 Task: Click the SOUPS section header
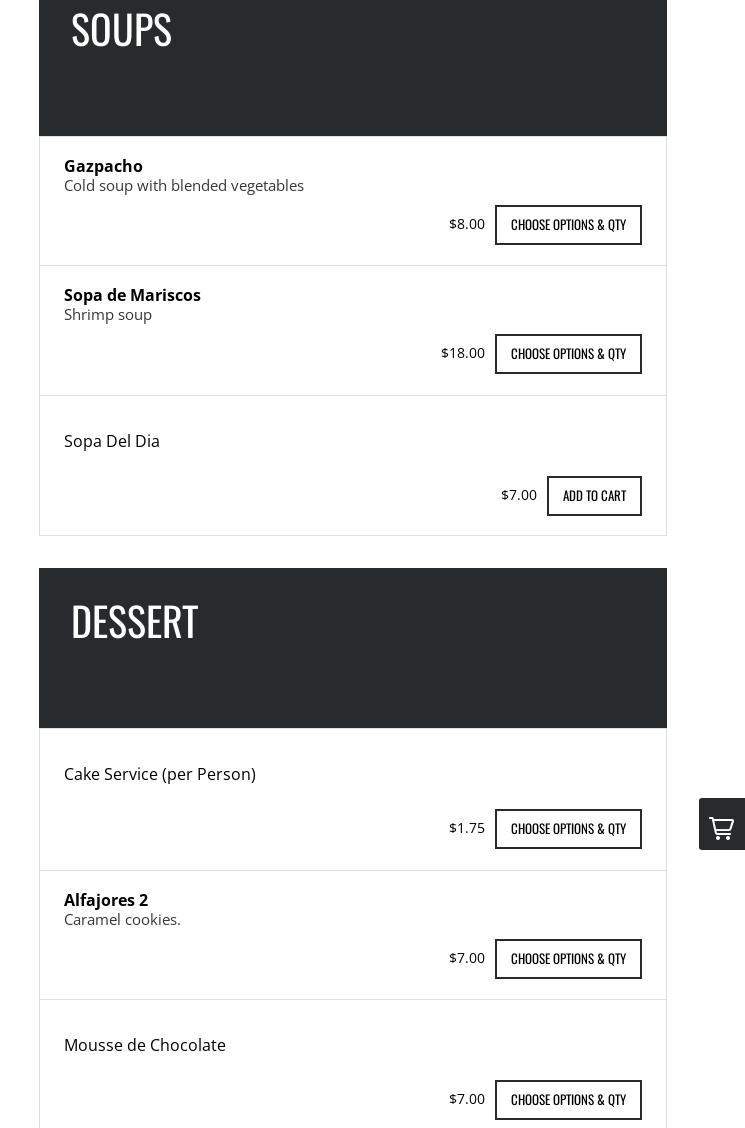point(121,30)
